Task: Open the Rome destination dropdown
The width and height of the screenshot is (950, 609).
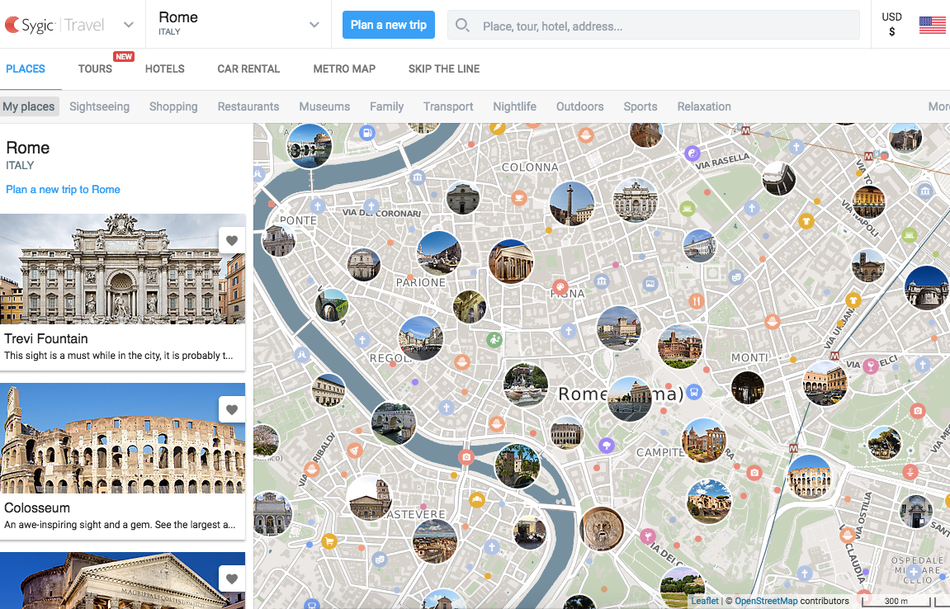Action: [x=314, y=25]
